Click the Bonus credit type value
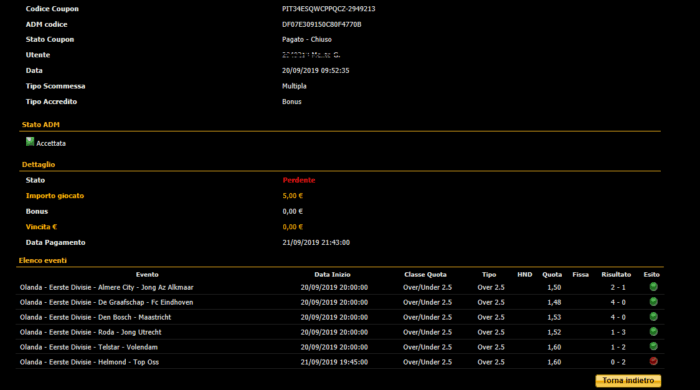 292,102
